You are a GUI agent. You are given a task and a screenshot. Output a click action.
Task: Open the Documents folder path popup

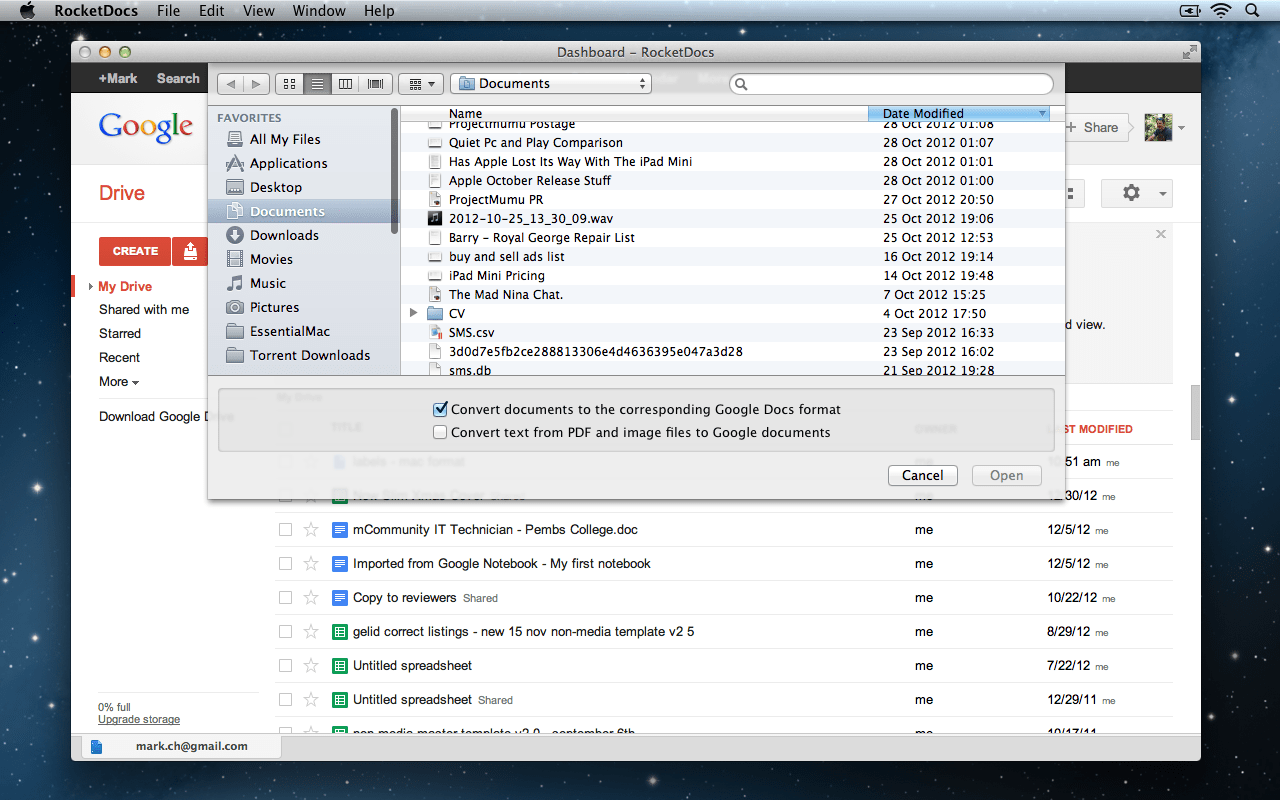click(551, 84)
